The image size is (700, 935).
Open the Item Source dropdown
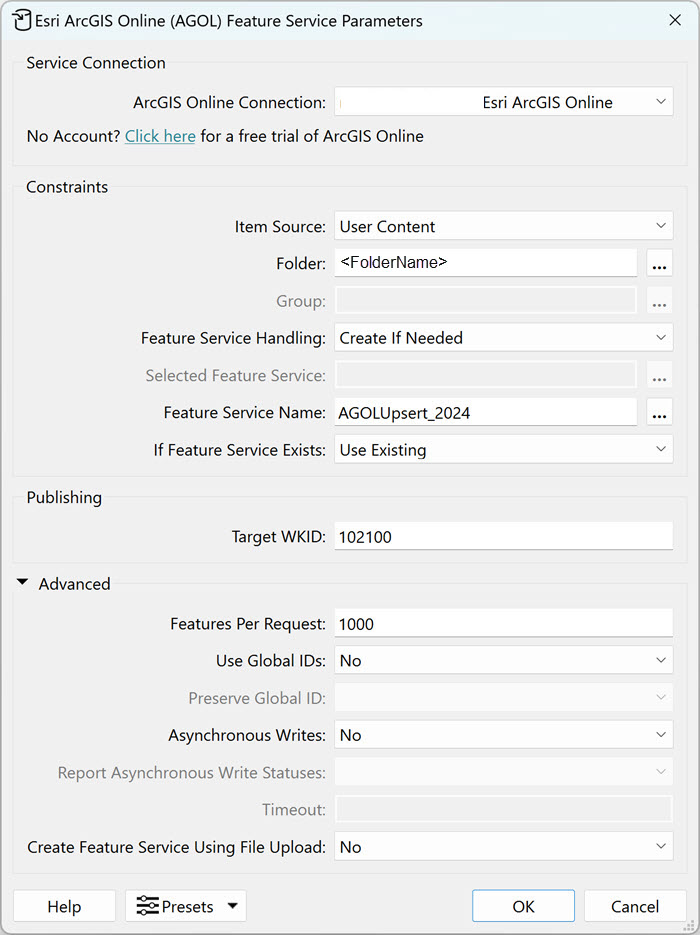(503, 226)
